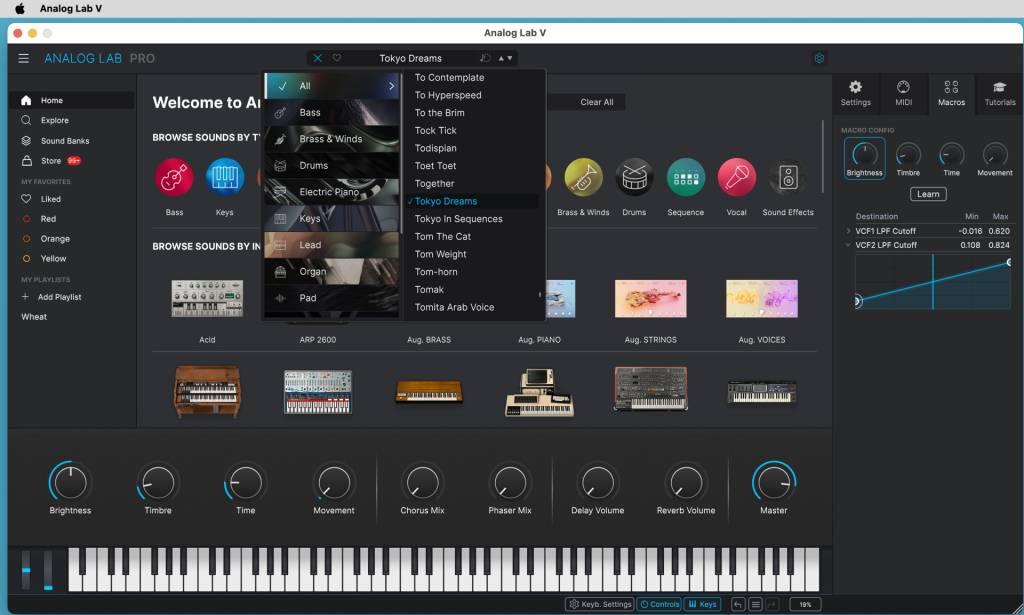This screenshot has width=1024, height=615.
Task: Open Keyb. Settings in bottom bar
Action: [600, 604]
